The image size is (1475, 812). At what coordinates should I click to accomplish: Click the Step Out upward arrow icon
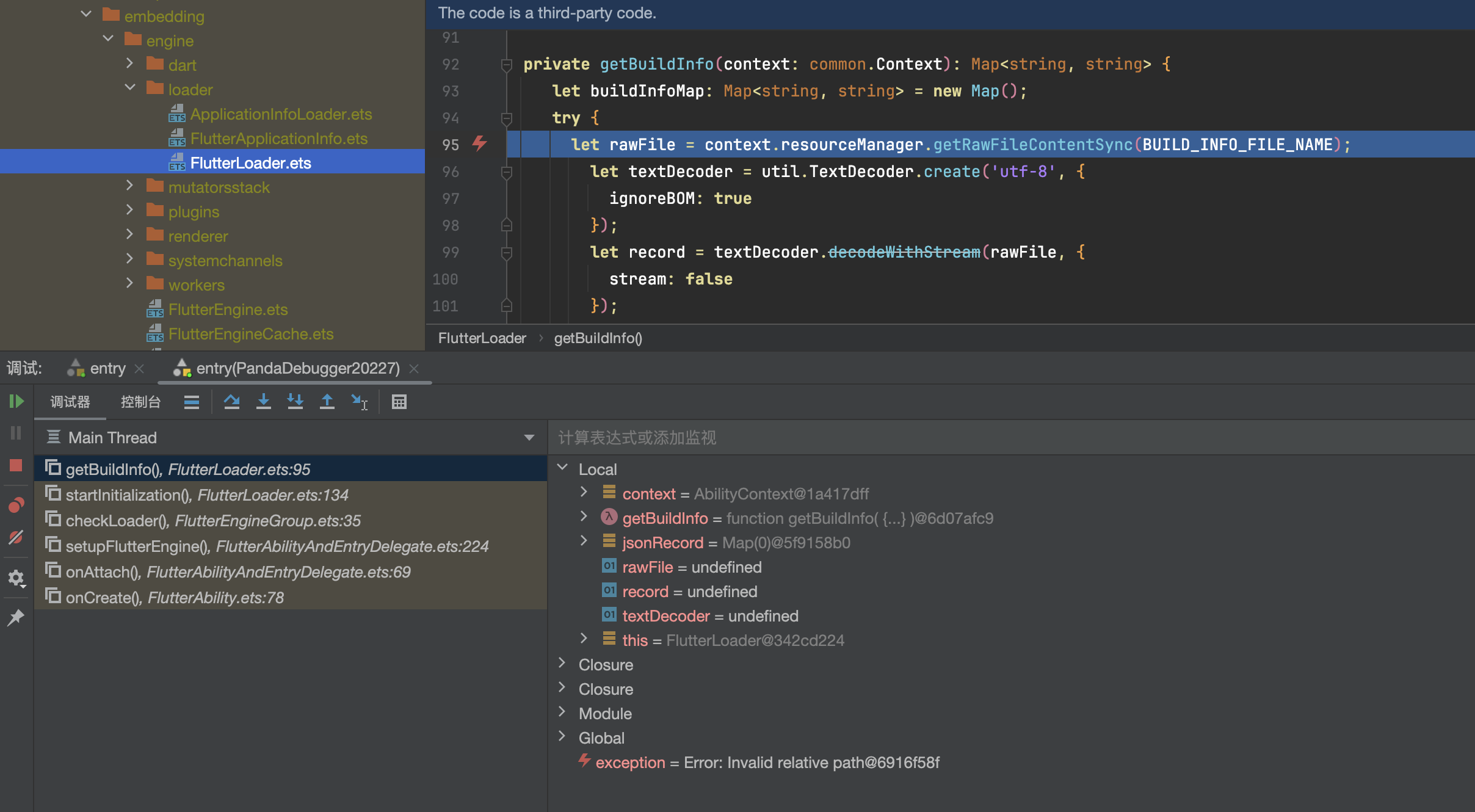point(327,401)
